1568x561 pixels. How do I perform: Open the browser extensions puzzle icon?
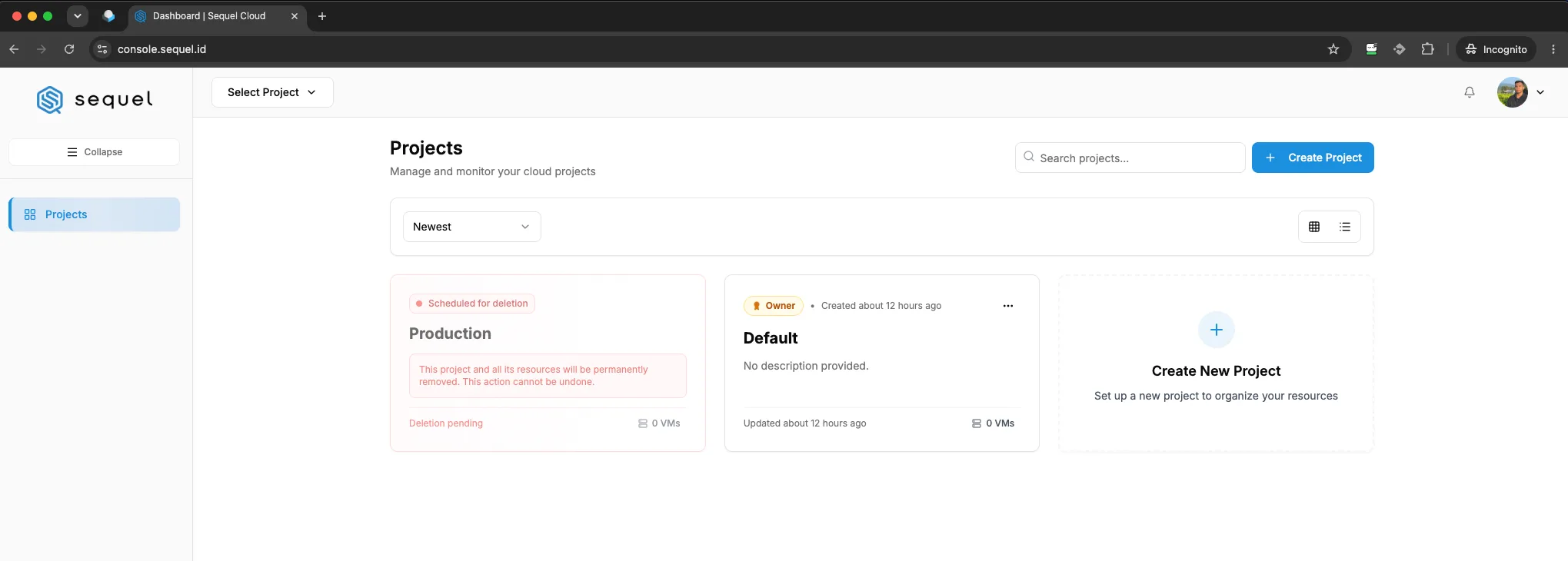1428,49
